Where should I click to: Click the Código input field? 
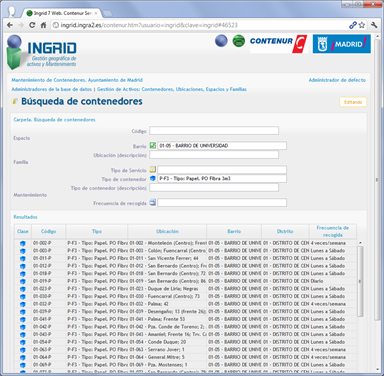point(214,130)
